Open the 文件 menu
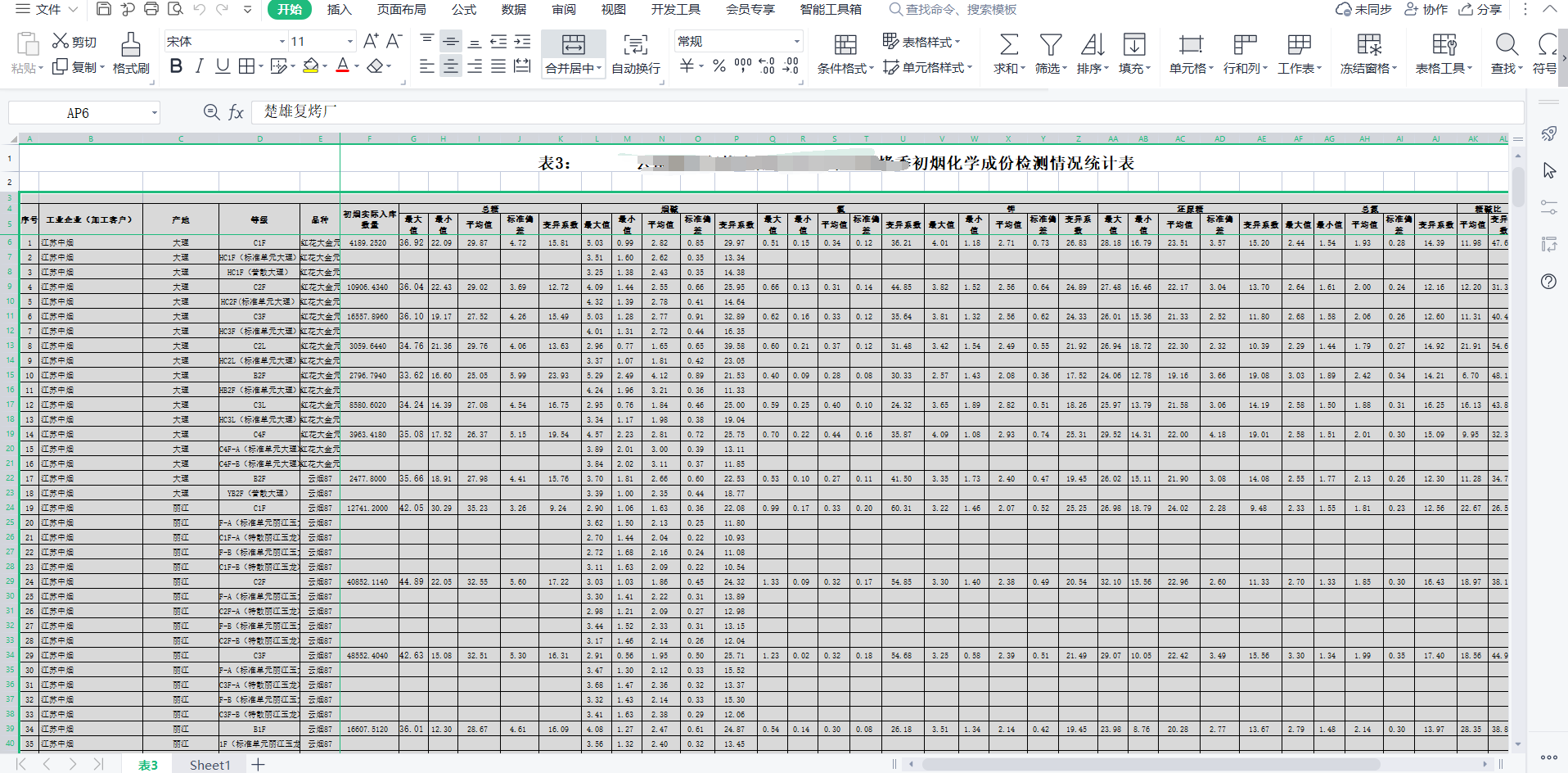This screenshot has height=773, width=1568. click(x=47, y=9)
